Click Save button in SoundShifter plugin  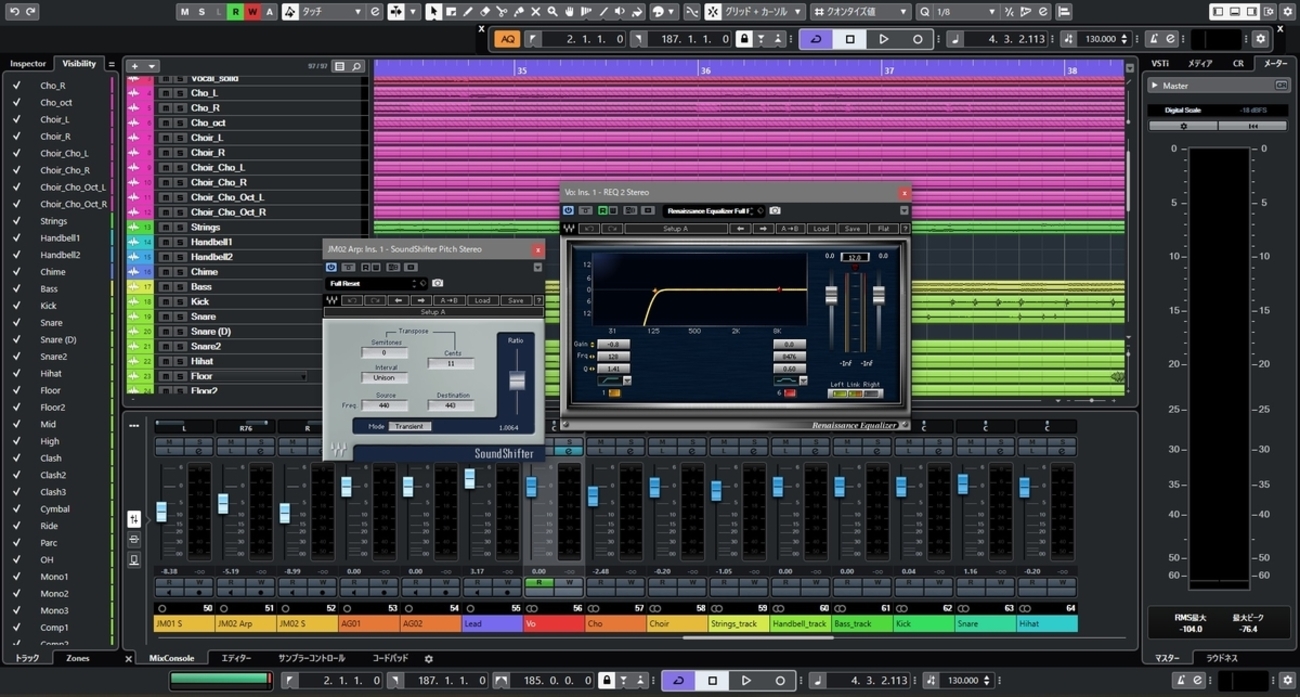pyautogui.click(x=514, y=300)
